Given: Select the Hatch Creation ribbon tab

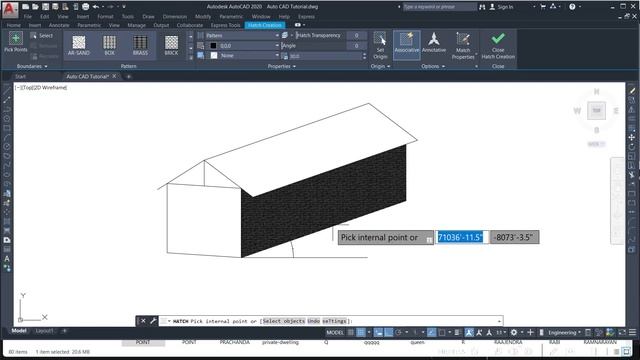Looking at the screenshot, I should coord(265,25).
